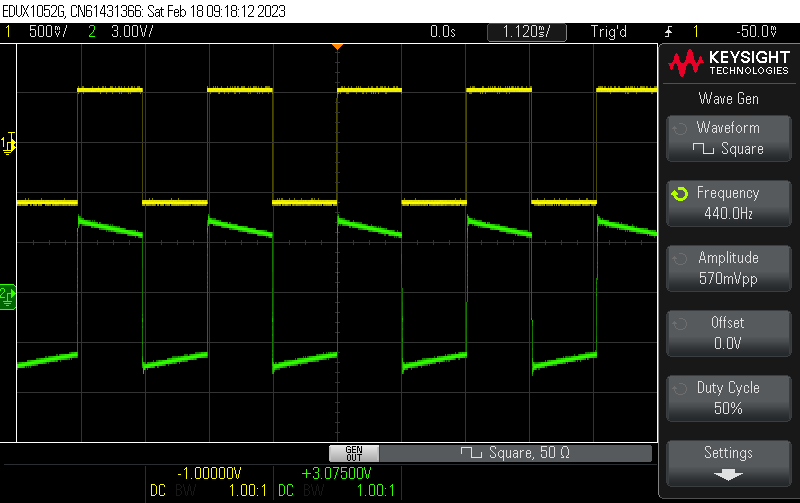Screen dimensions: 800x503
Task: Click the channel 2 ground level marker
Action: click(8, 296)
